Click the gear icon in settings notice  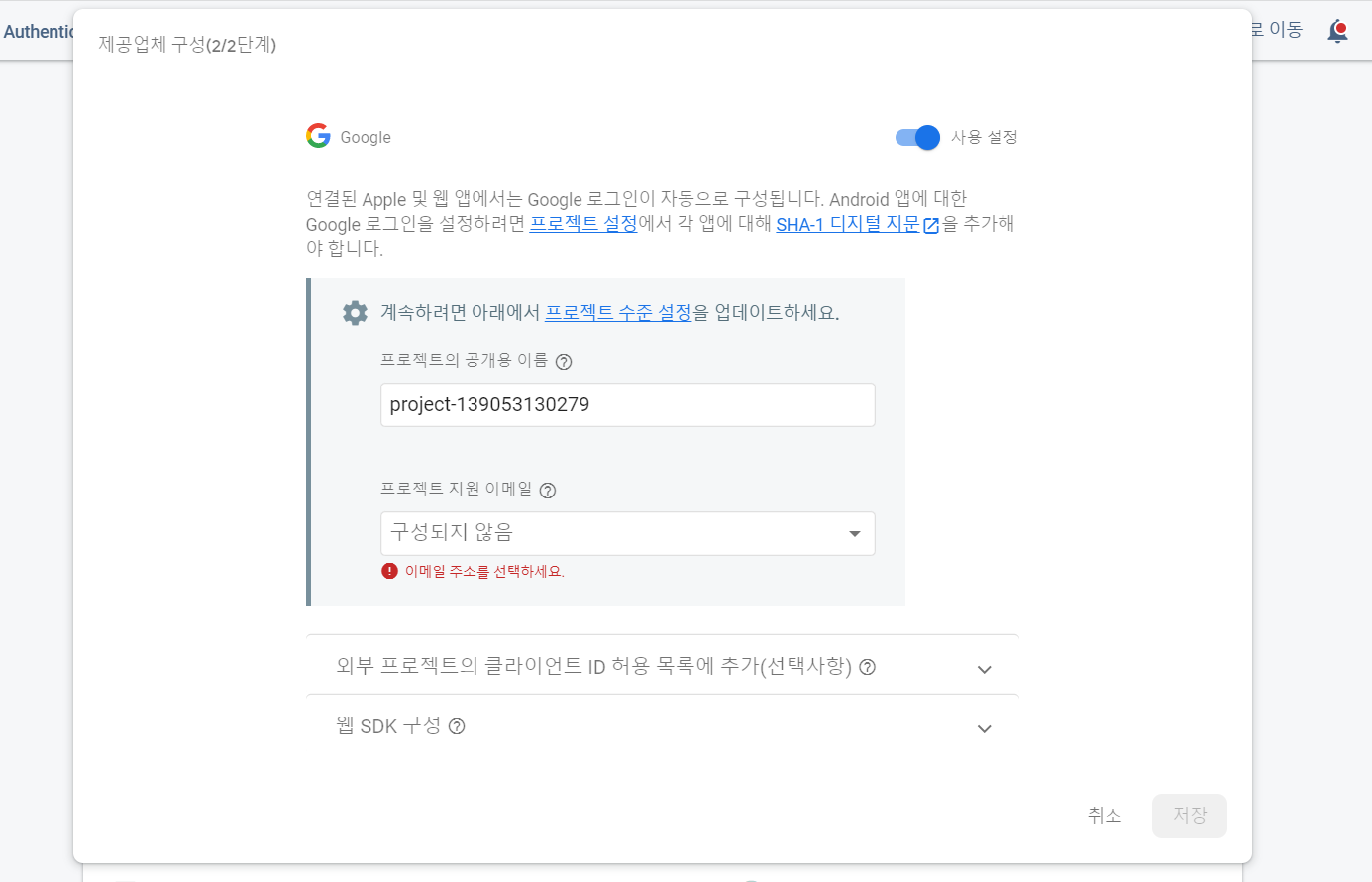click(x=355, y=313)
